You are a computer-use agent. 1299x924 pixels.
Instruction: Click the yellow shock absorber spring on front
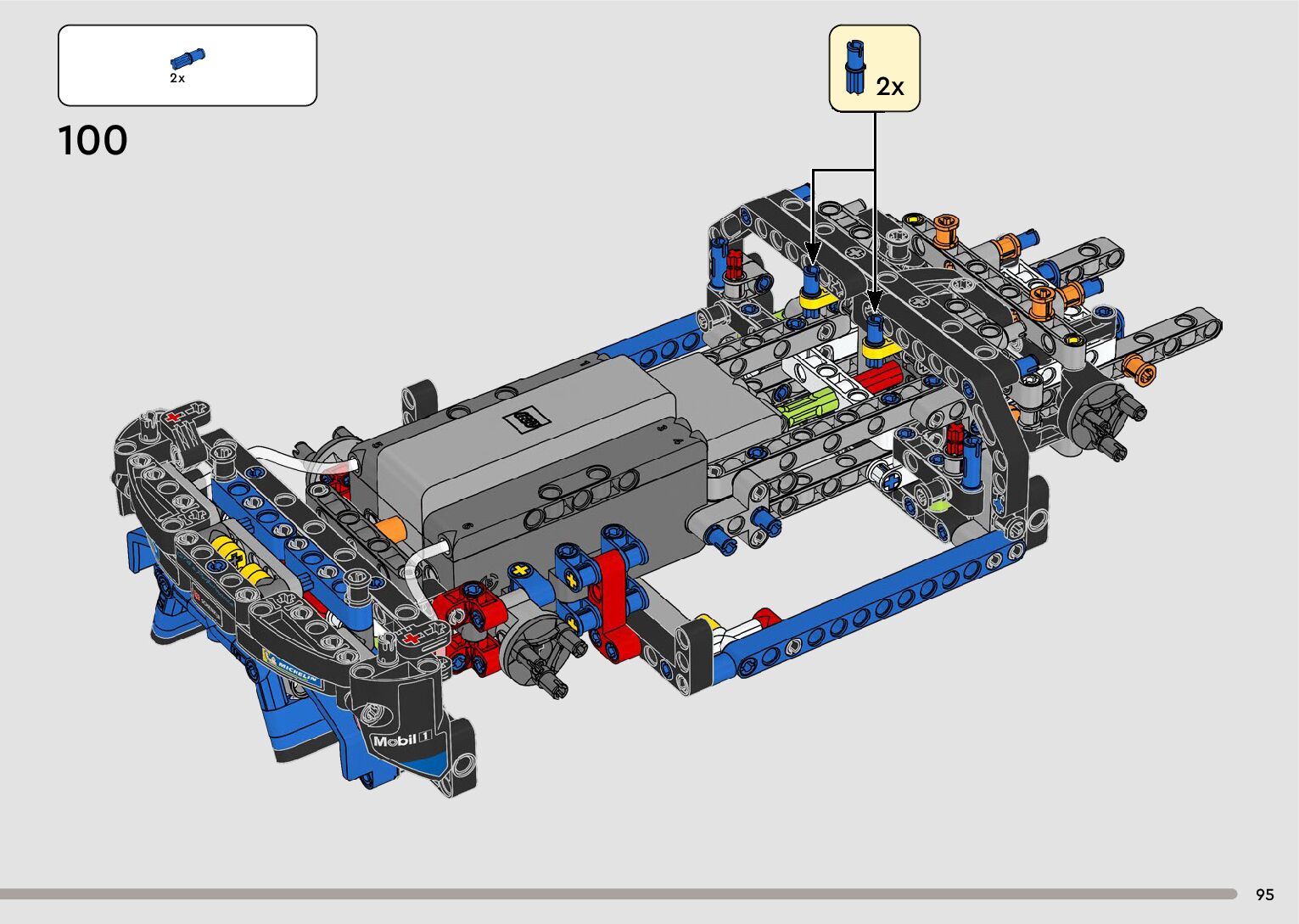(239, 559)
